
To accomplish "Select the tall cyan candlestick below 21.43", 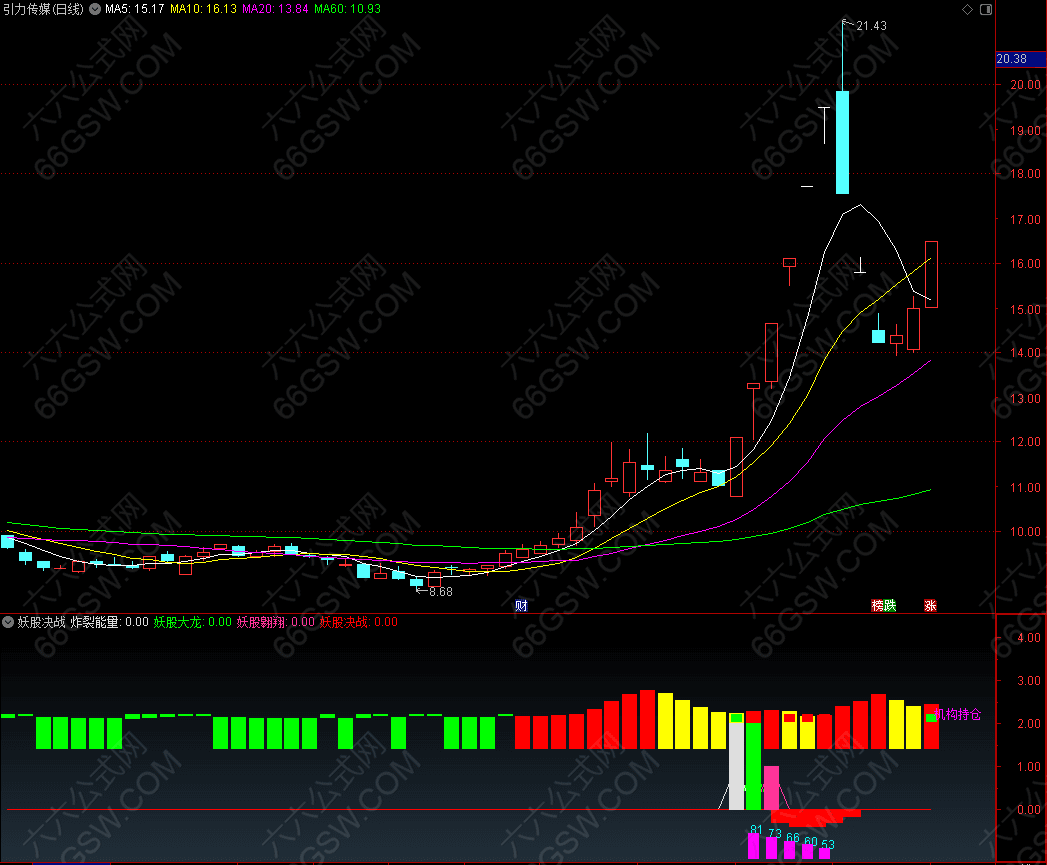I will 843,142.
